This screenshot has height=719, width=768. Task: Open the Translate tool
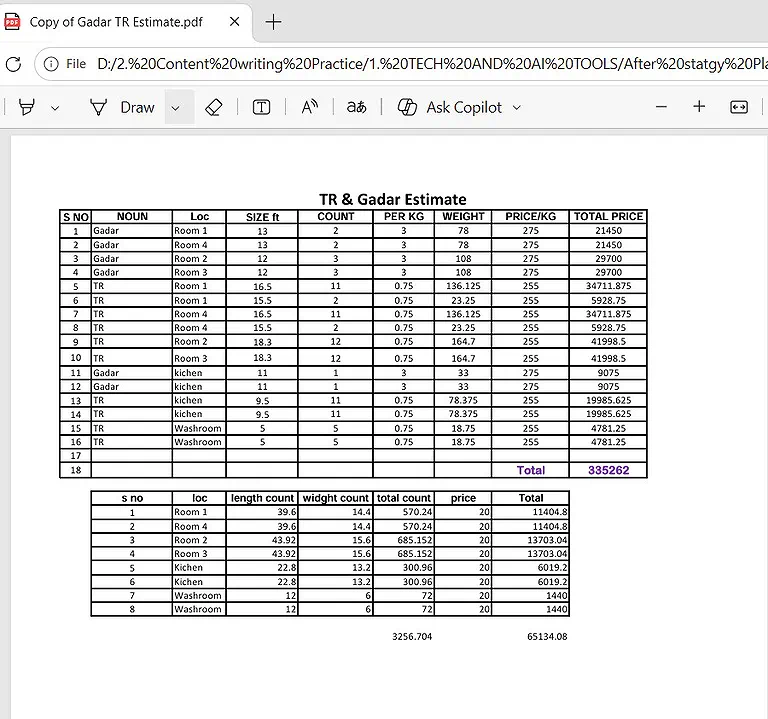point(357,107)
